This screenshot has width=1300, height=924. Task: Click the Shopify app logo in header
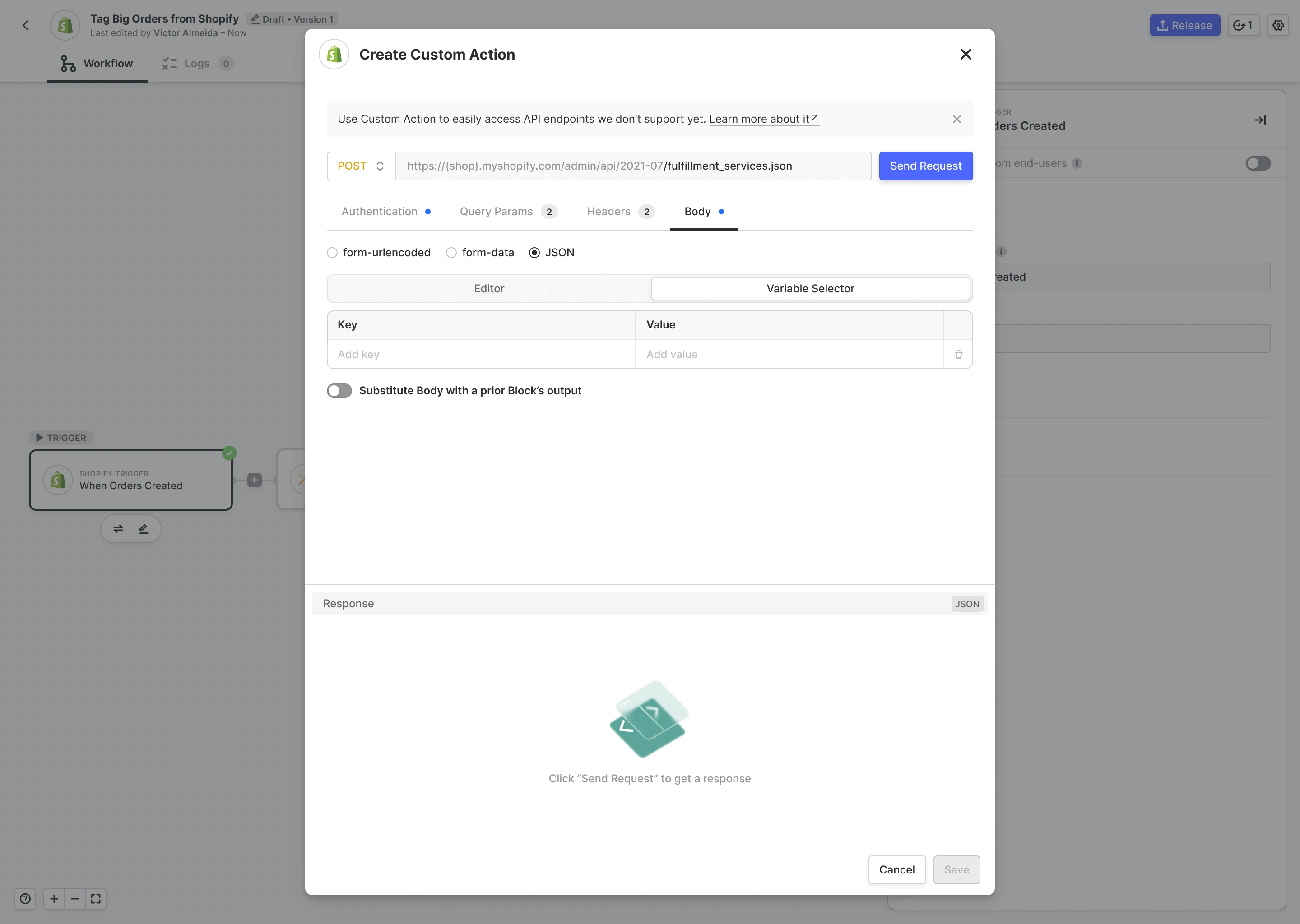pos(65,25)
